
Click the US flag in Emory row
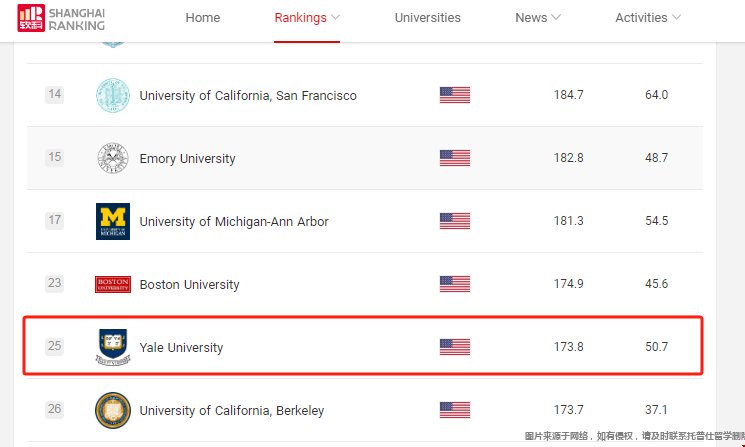click(455, 158)
